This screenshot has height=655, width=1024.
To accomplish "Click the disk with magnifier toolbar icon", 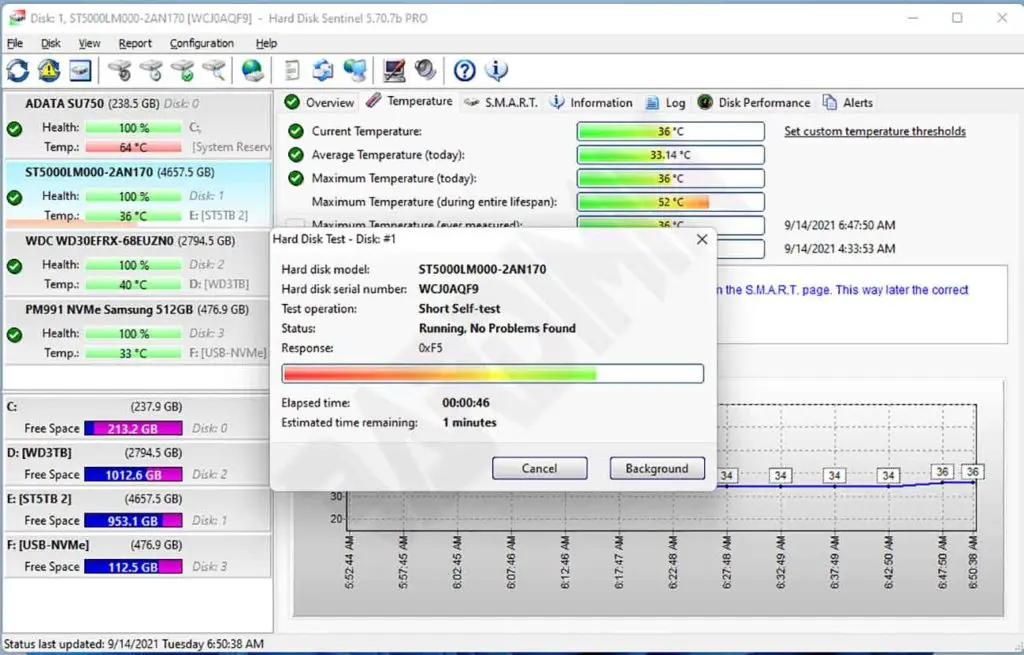I will 214,70.
